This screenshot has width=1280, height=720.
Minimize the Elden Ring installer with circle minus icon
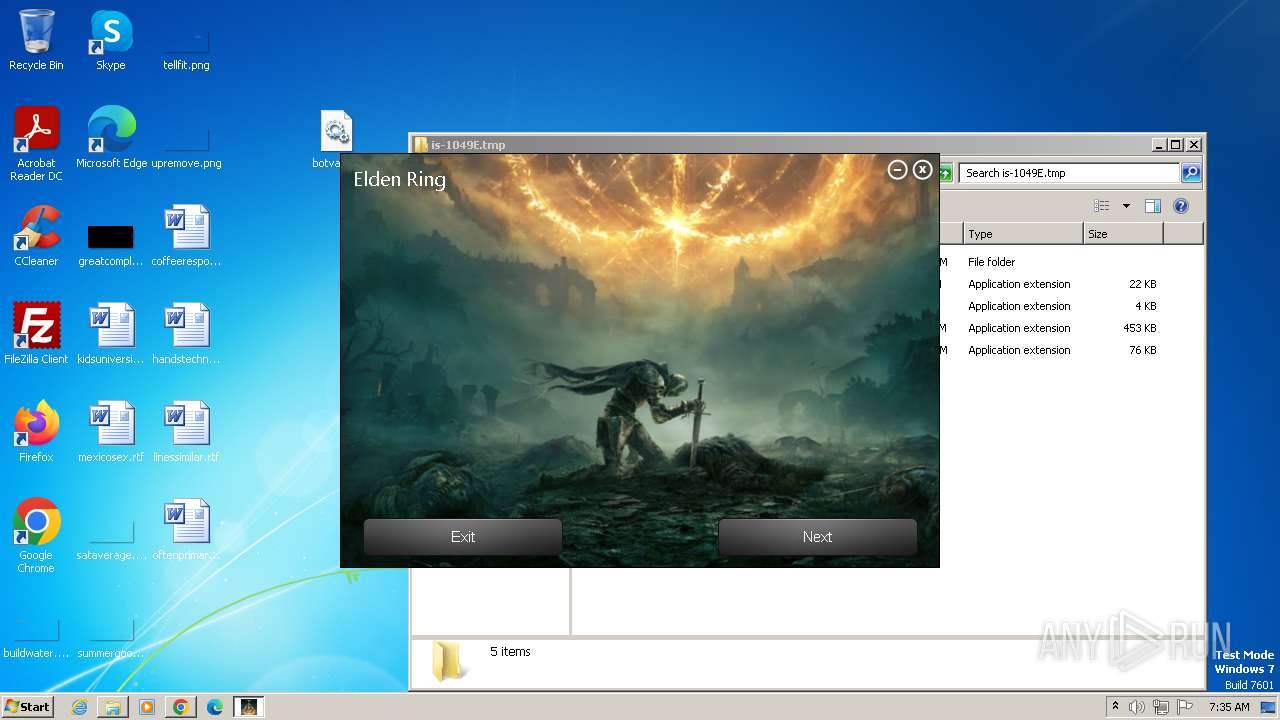897,170
